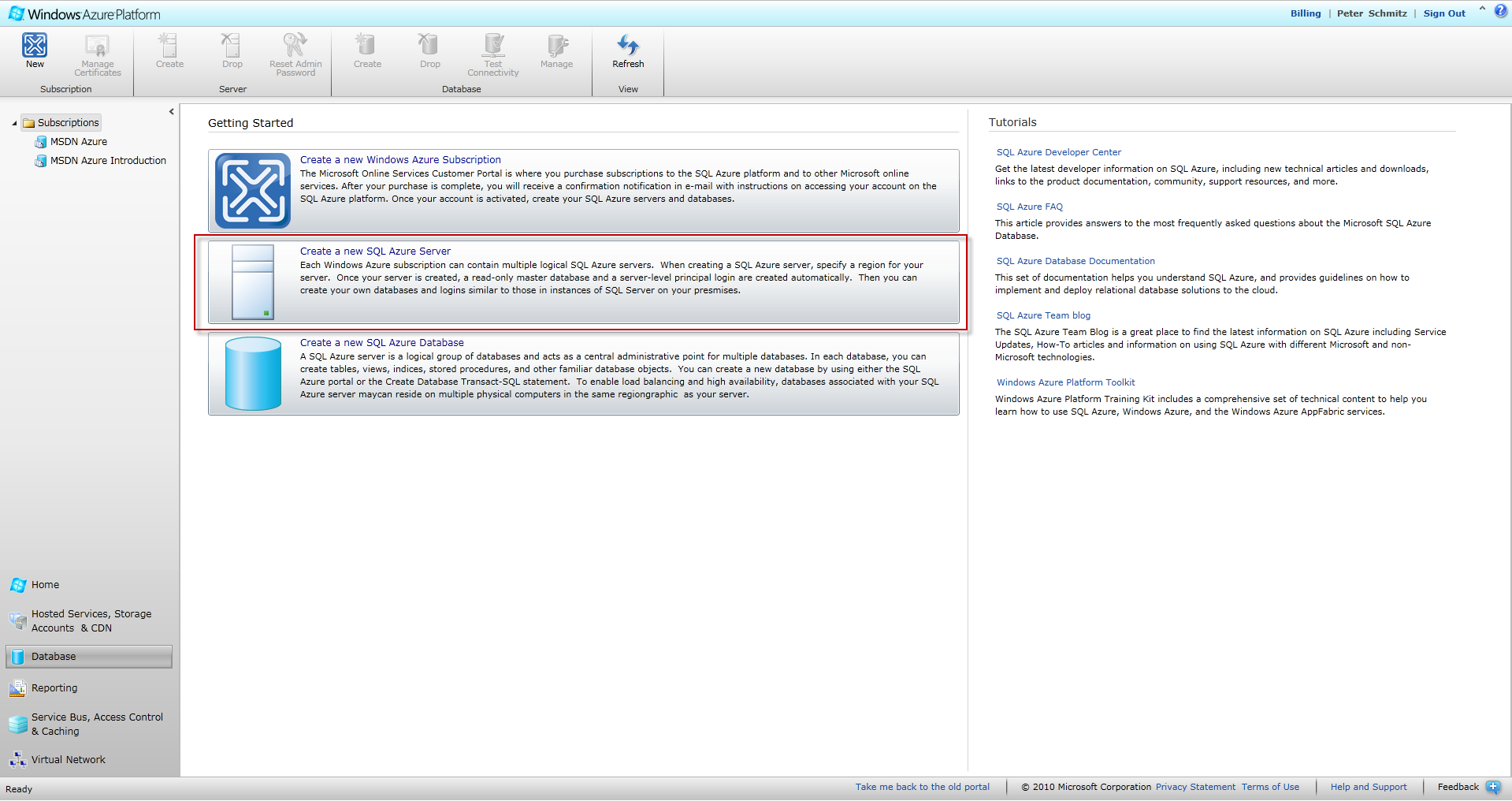Select MSDN Azure subscription
1512x801 pixels.
click(x=79, y=142)
